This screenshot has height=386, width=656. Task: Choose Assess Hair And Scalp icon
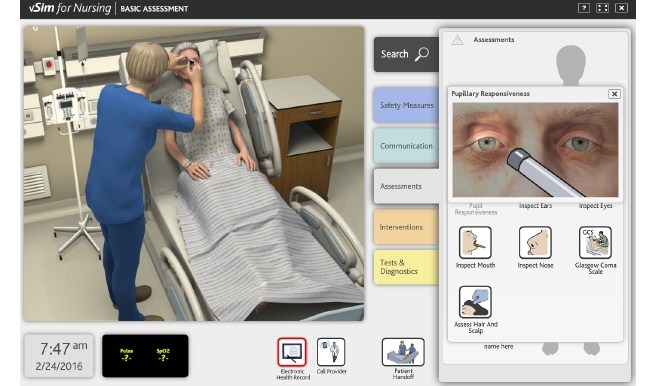(x=475, y=302)
